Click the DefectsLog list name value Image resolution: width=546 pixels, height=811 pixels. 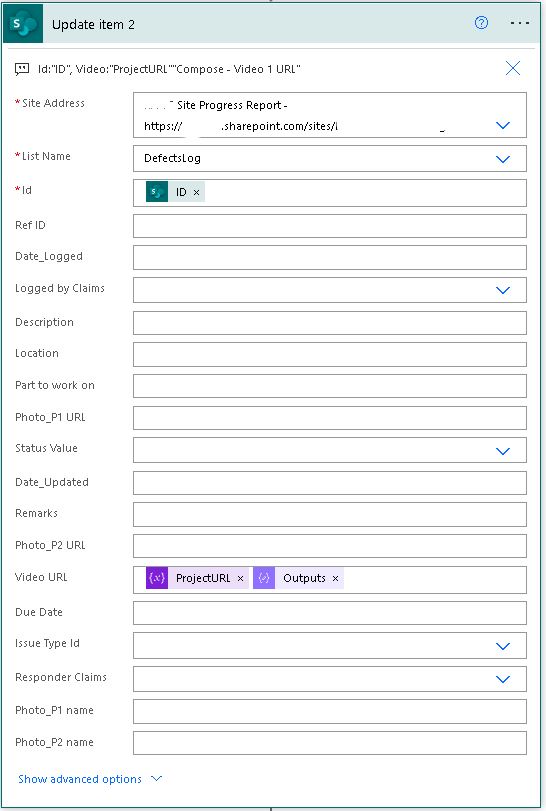tap(172, 158)
